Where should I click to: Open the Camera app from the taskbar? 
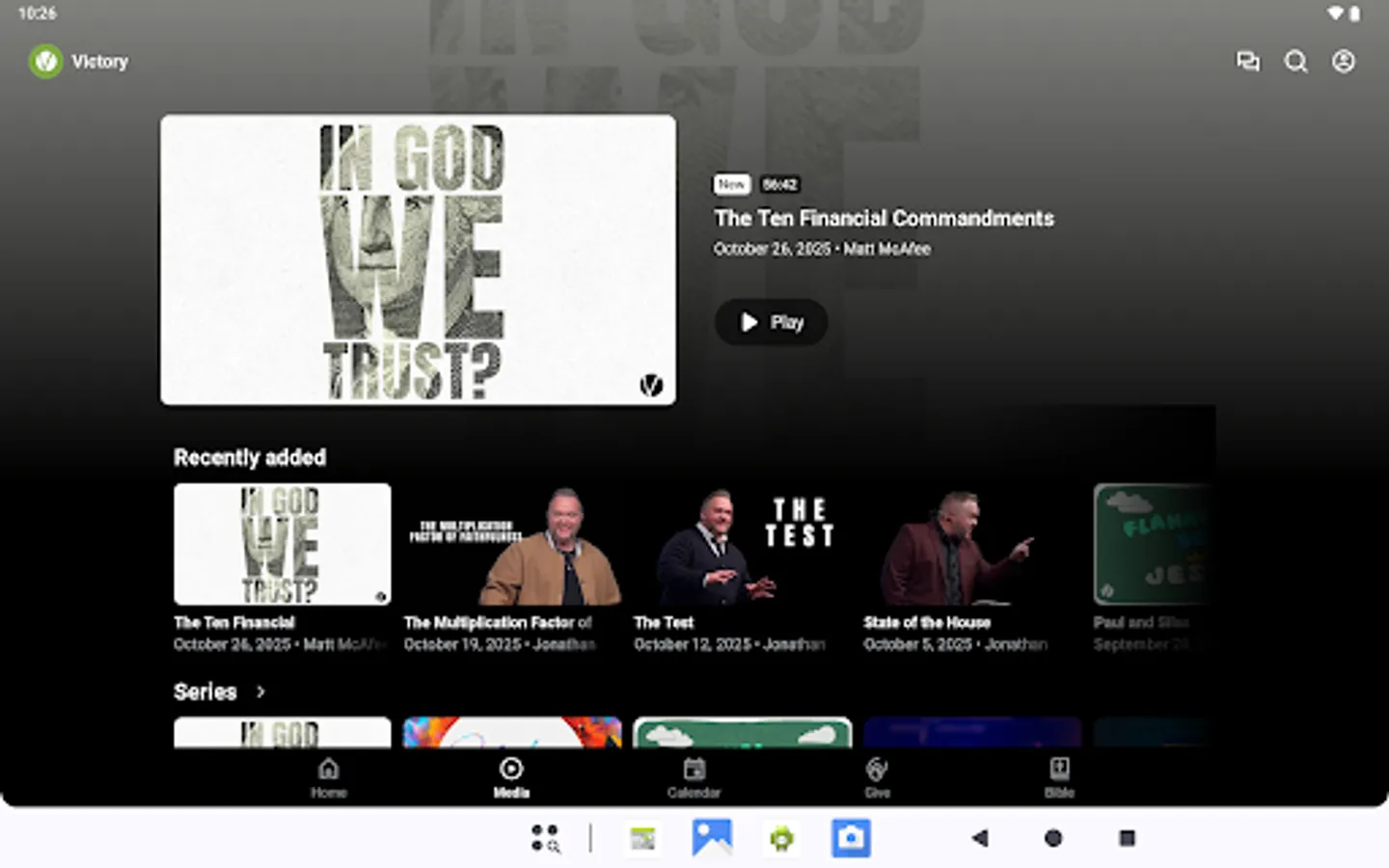[x=851, y=838]
